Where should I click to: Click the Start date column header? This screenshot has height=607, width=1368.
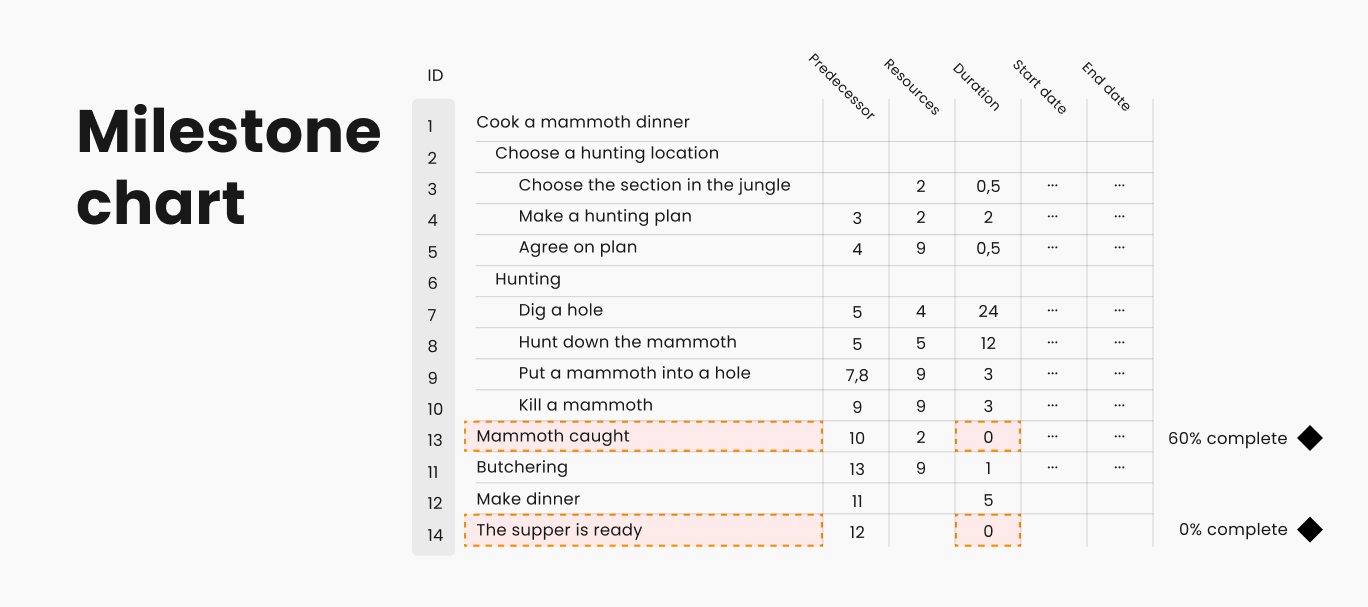click(1039, 86)
